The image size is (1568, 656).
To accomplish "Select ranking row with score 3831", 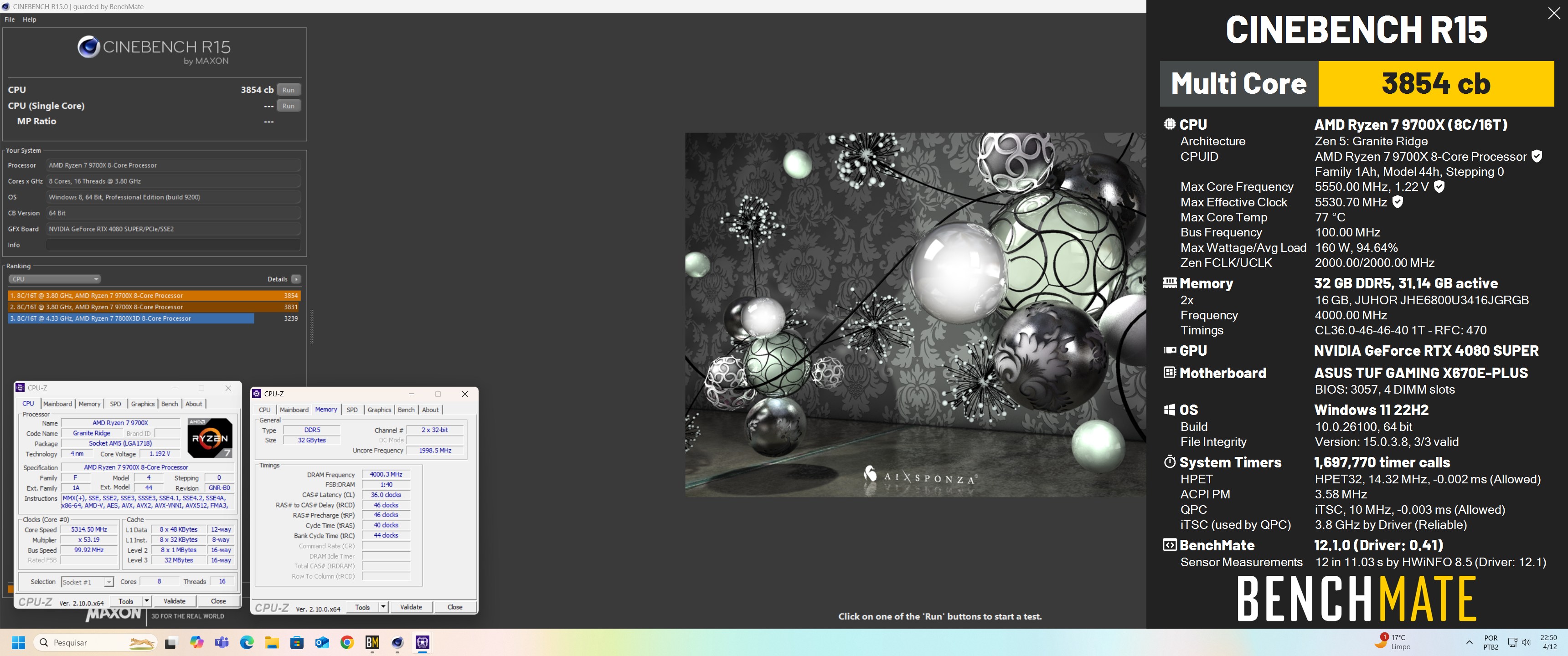I will click(x=154, y=307).
